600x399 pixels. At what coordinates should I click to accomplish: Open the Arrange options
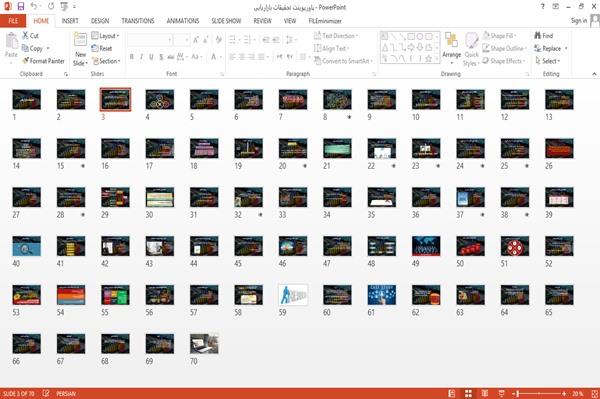pos(452,49)
